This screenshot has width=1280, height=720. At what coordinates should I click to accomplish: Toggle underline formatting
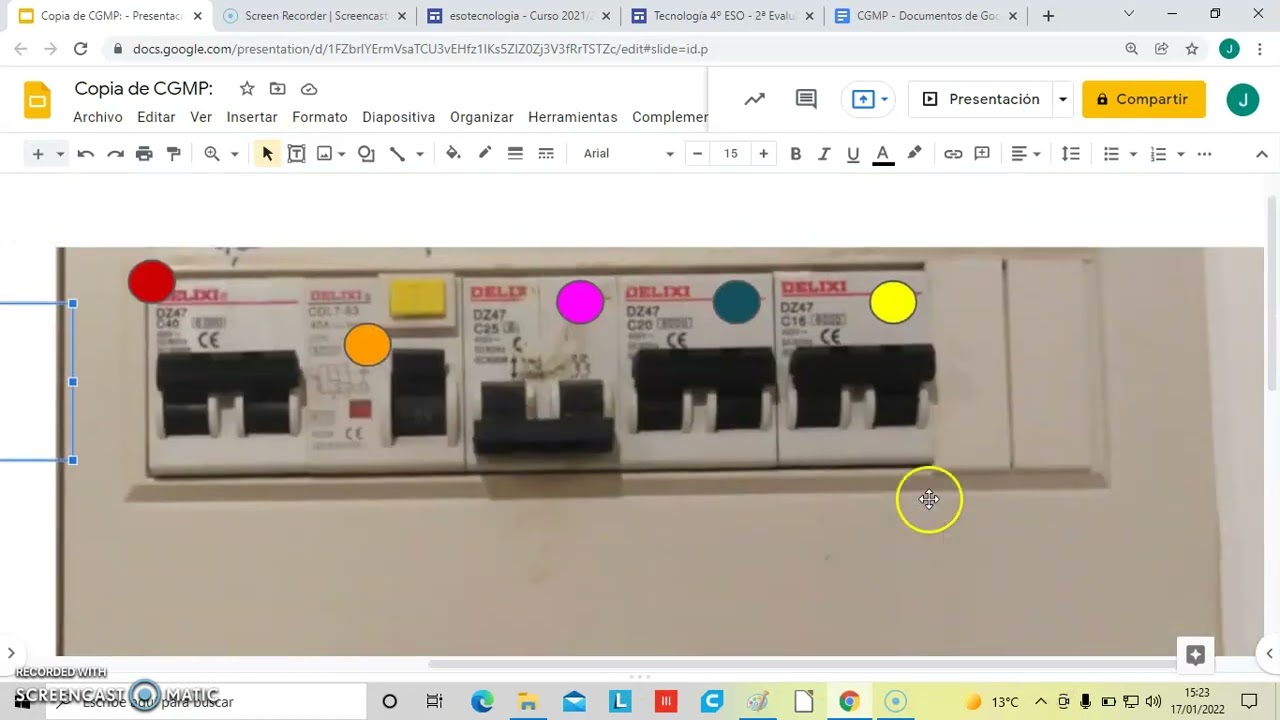(x=853, y=154)
